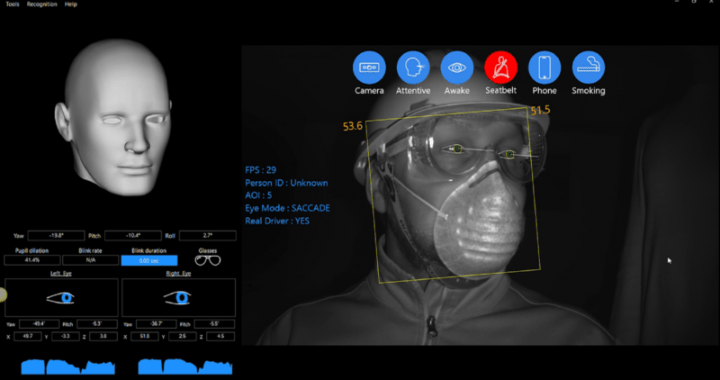The width and height of the screenshot is (720, 380).
Task: Click the 3D head model preview
Action: coord(113,117)
